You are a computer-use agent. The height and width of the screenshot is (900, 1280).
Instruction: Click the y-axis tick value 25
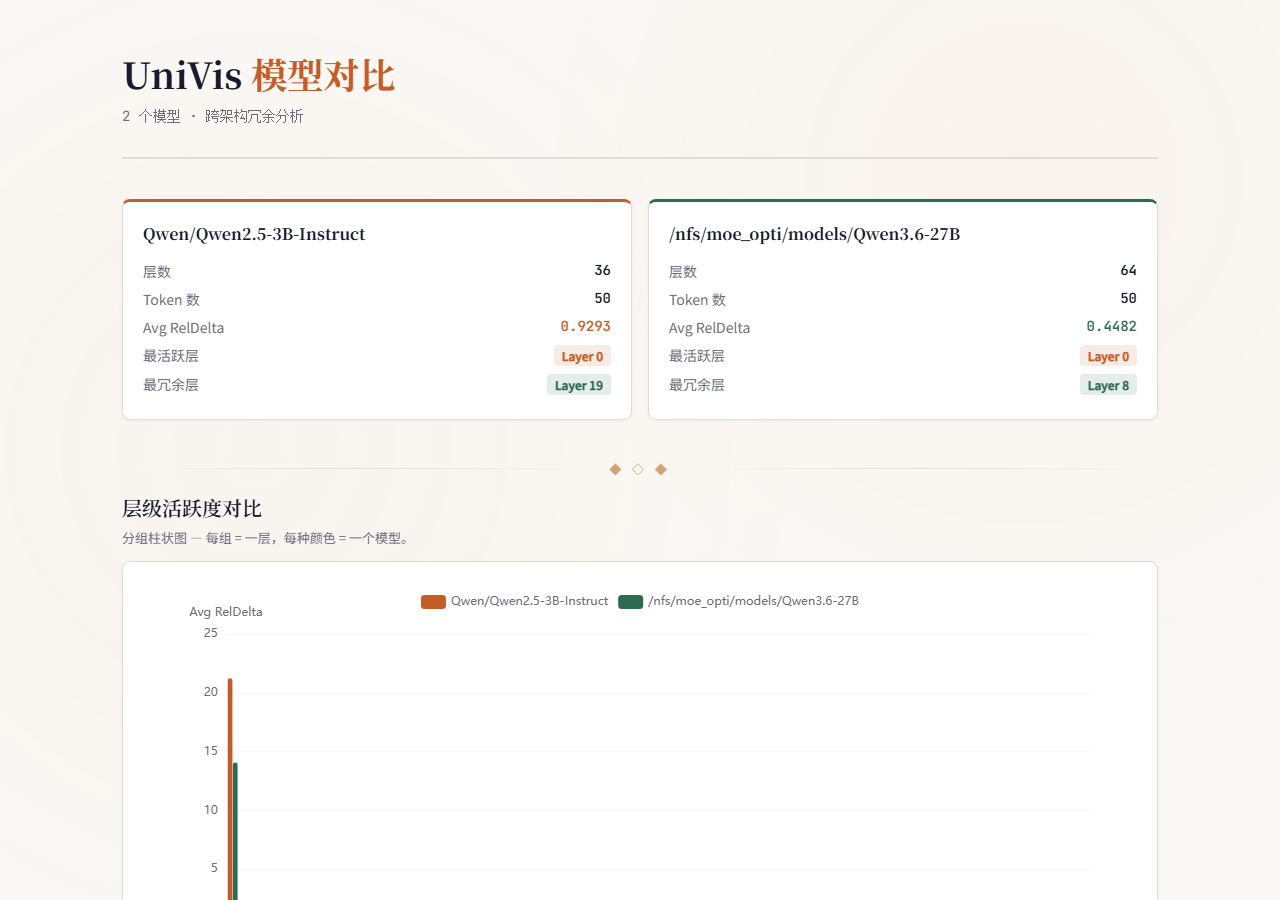coord(210,632)
